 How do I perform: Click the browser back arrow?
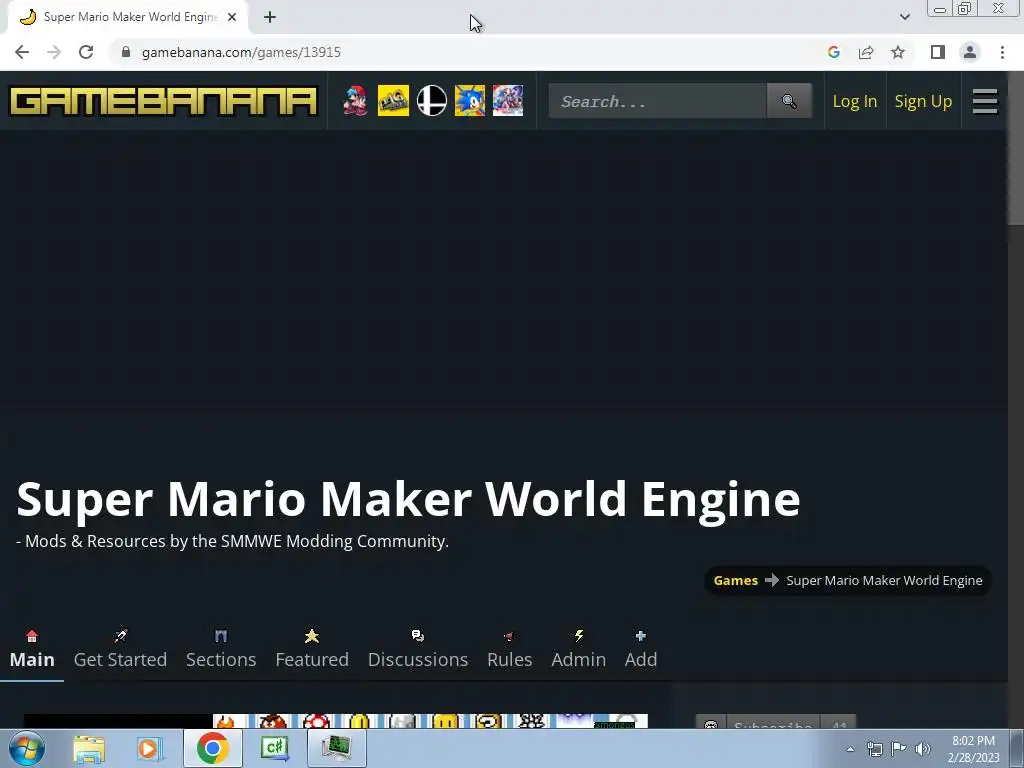(22, 52)
